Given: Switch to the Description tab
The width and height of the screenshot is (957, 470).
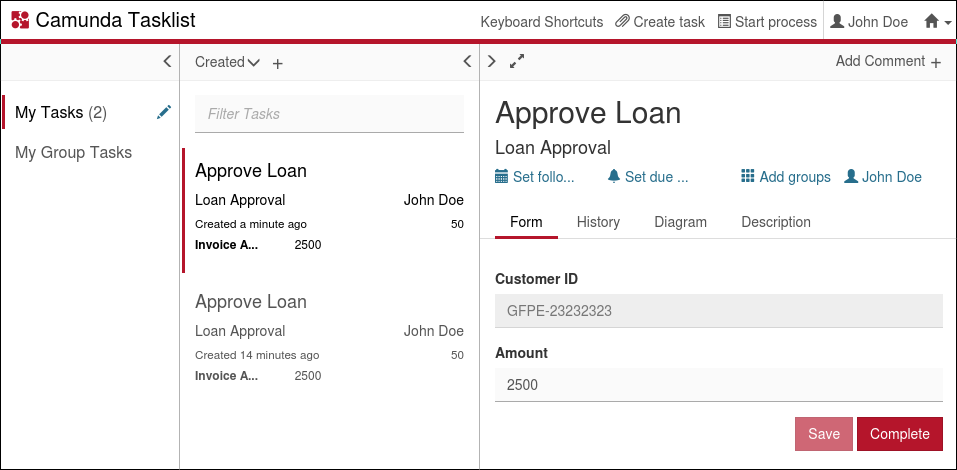Looking at the screenshot, I should (x=776, y=222).
